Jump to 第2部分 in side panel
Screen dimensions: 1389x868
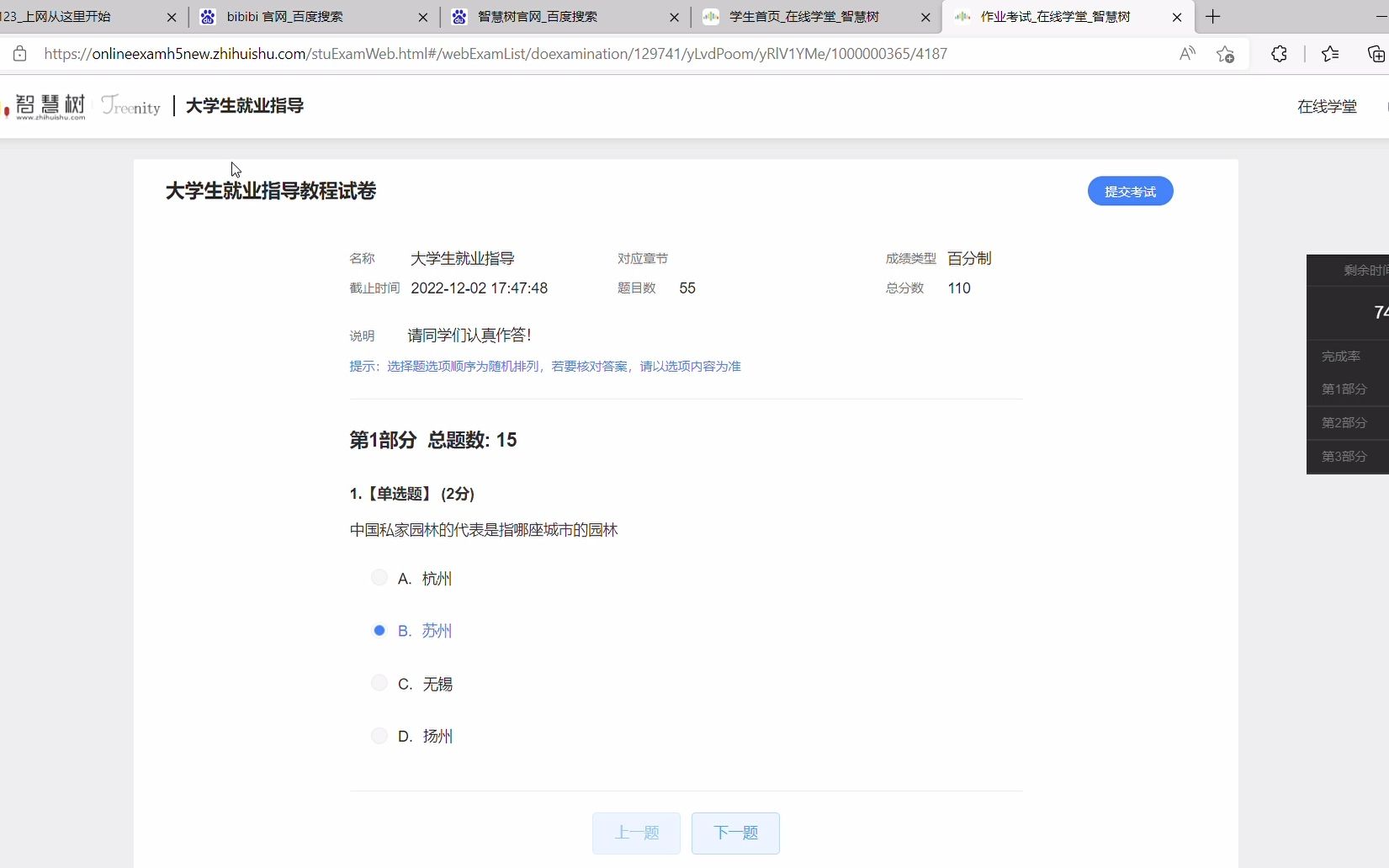pyautogui.click(x=1344, y=423)
